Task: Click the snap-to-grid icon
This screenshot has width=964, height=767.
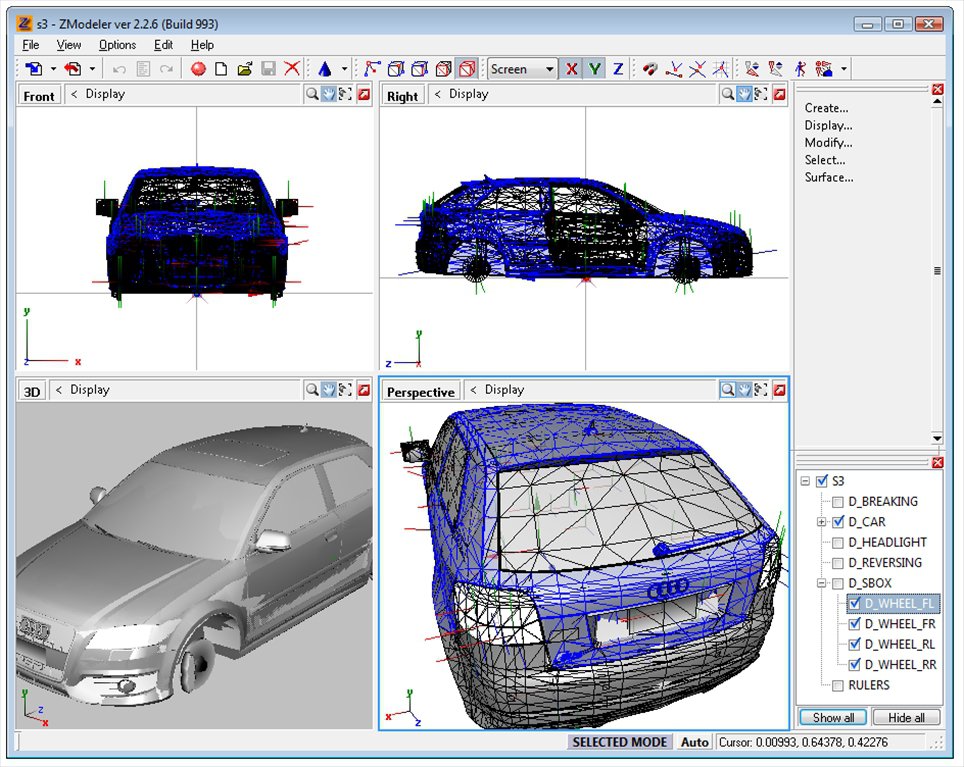Action: click(721, 69)
